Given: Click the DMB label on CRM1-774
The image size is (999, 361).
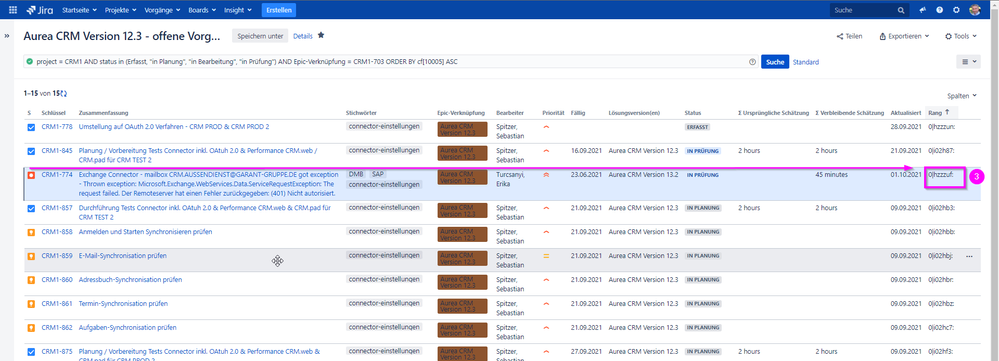Looking at the screenshot, I should (356, 174).
